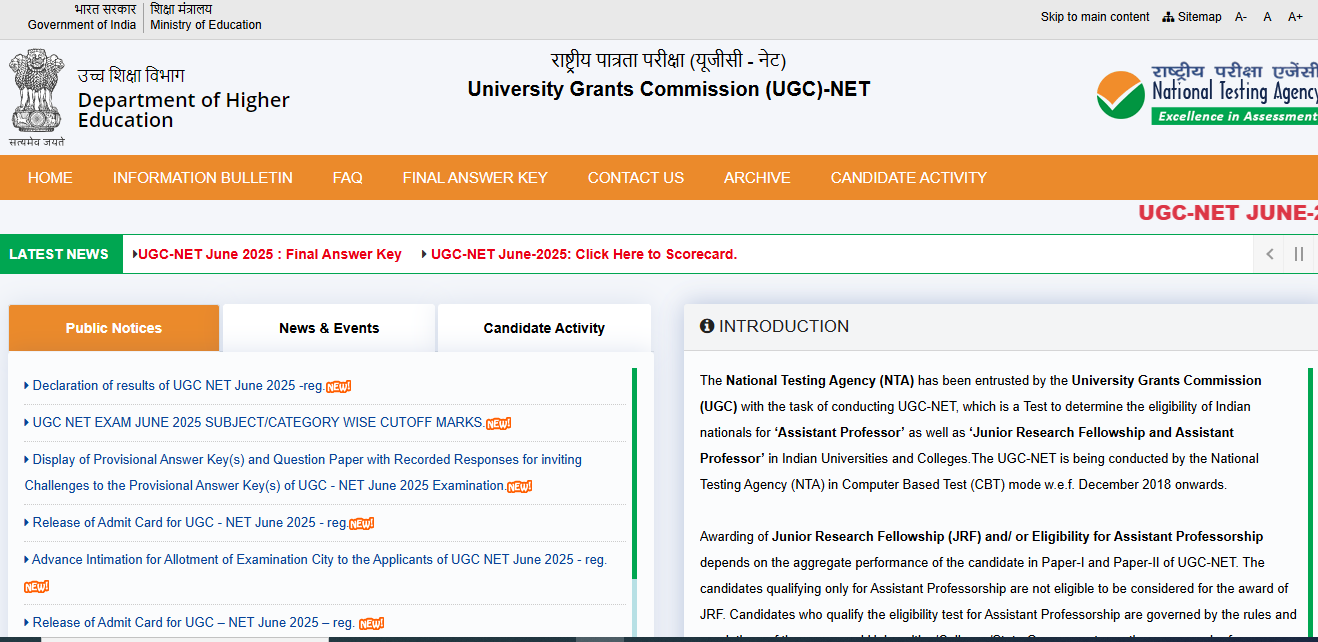This screenshot has width=1318, height=642.
Task: Skip to main content link
Action: point(1095,17)
